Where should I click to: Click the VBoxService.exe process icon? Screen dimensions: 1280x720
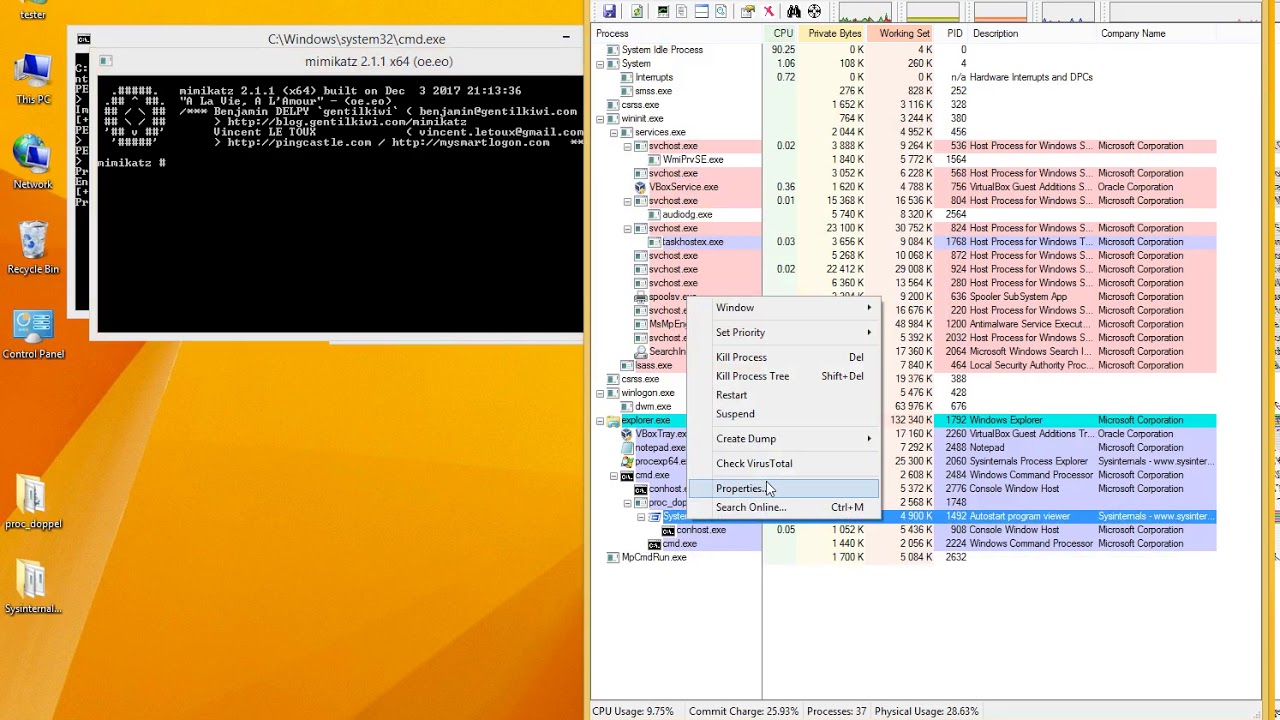point(641,187)
